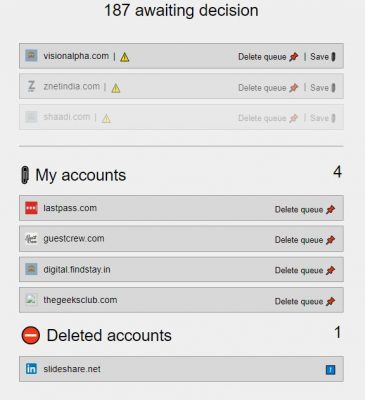This screenshot has height=400, width=365.
Task: Click the paperclip icon next to My accounts
Action: (x=25, y=175)
